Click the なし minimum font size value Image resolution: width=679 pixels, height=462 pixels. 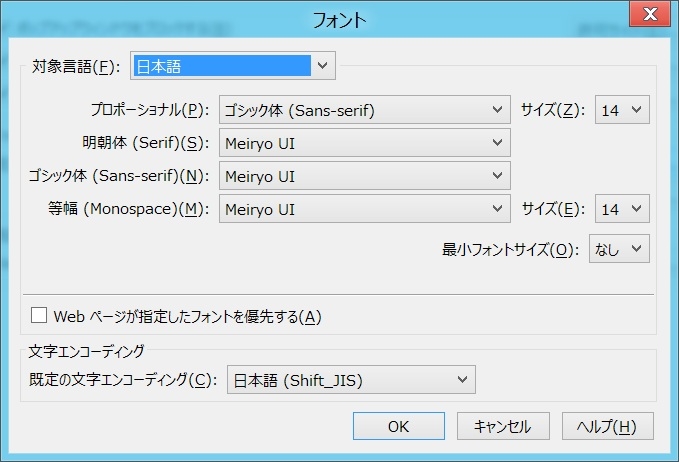tap(608, 248)
